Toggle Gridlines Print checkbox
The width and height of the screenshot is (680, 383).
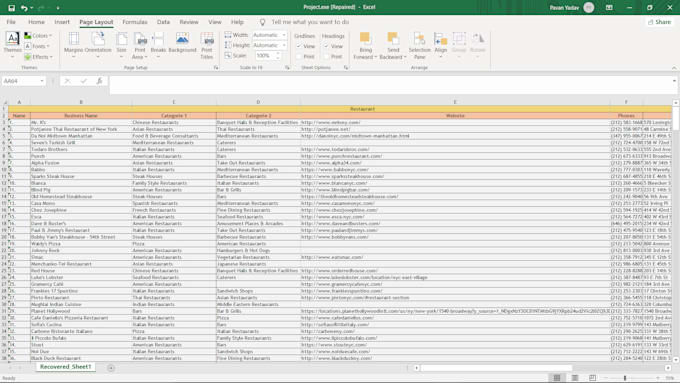click(x=299, y=56)
